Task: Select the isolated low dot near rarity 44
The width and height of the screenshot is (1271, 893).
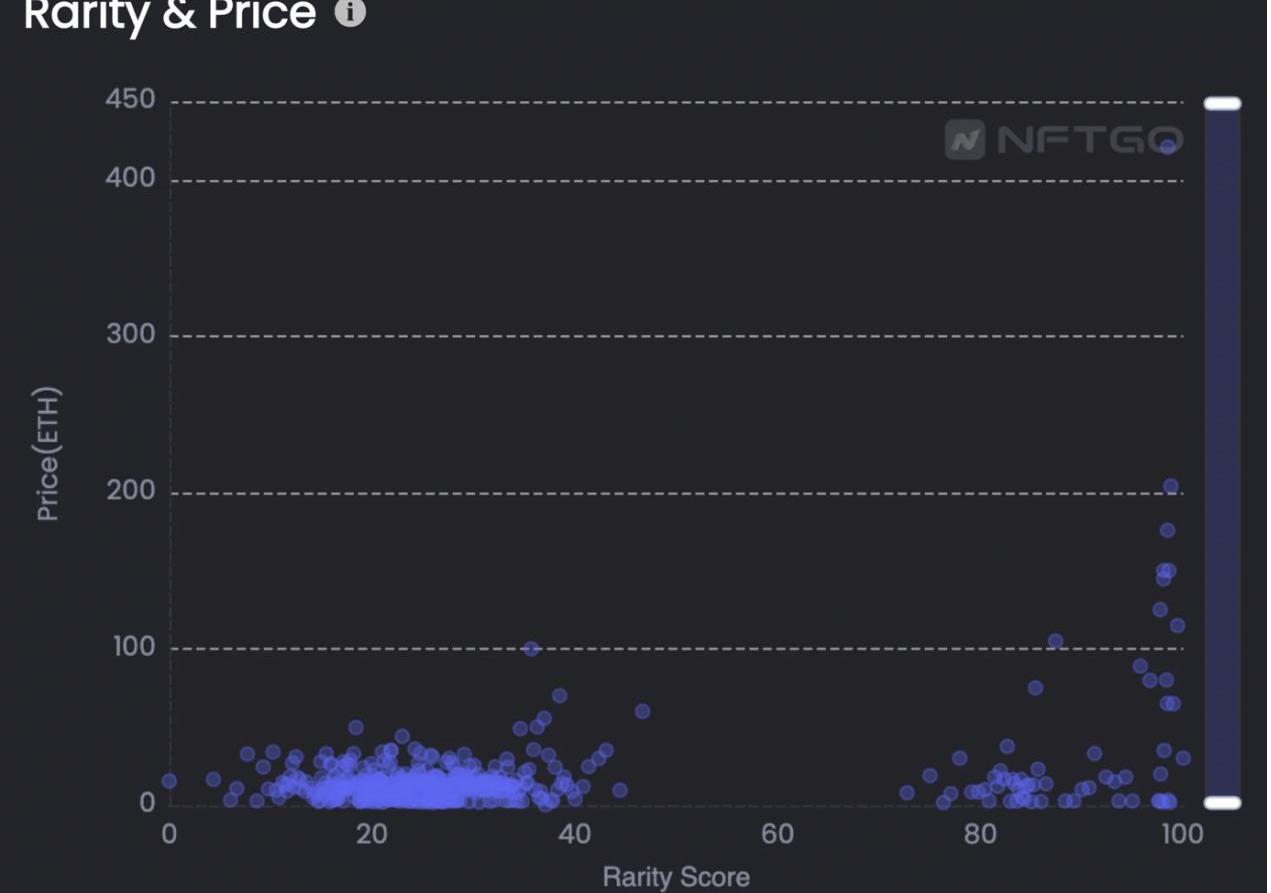Action: pyautogui.click(x=620, y=790)
